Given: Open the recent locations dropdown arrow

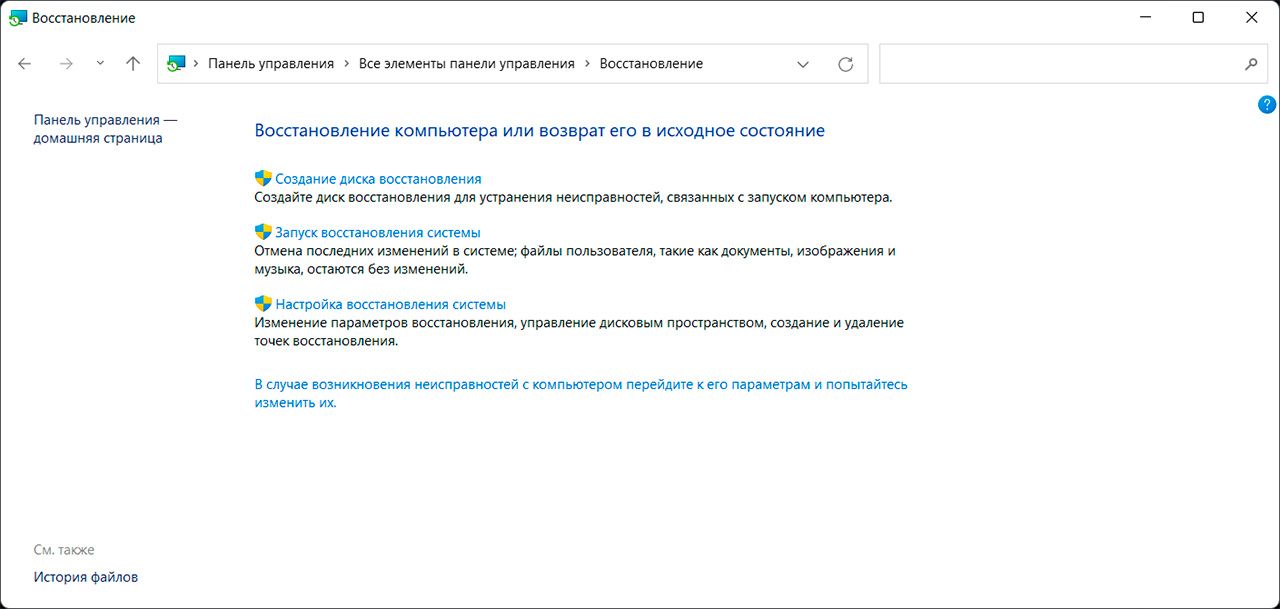Looking at the screenshot, I should 100,63.
